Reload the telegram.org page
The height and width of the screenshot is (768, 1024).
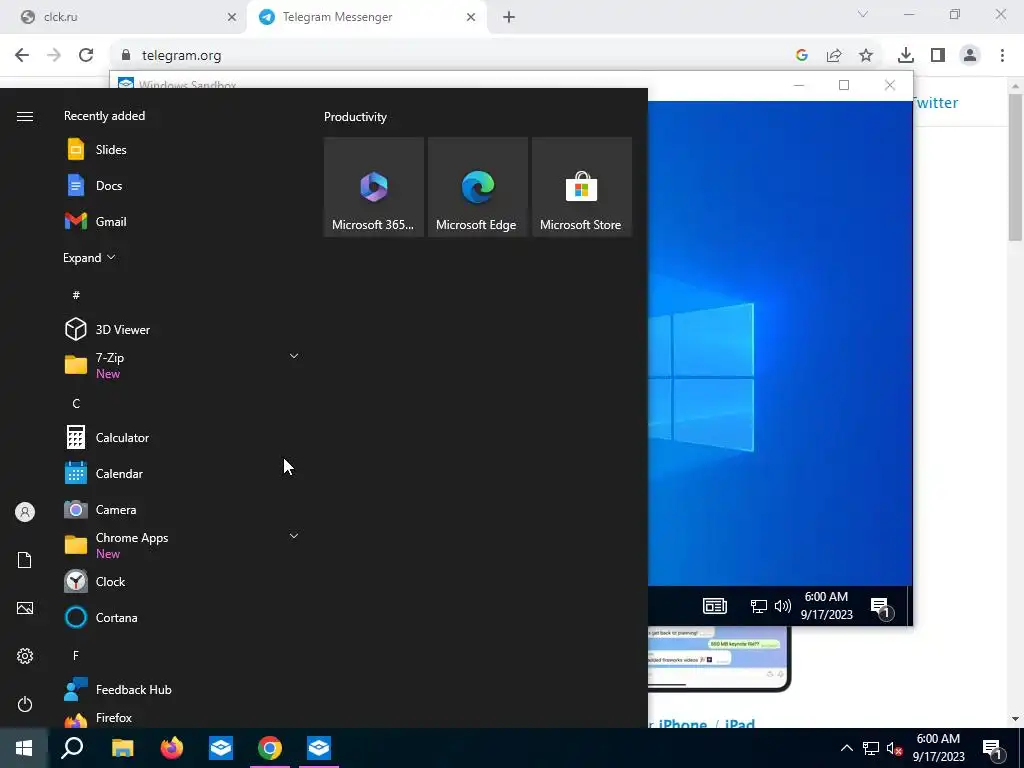click(x=86, y=56)
